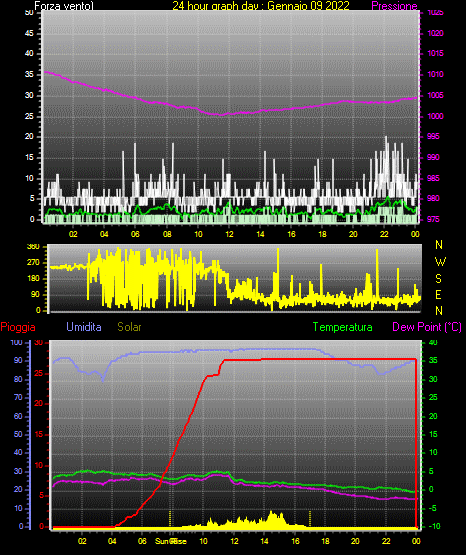Image resolution: width=466 pixels, height=555 pixels.
Task: Click pressure axis value "980"
Action: pyautogui.click(x=433, y=199)
